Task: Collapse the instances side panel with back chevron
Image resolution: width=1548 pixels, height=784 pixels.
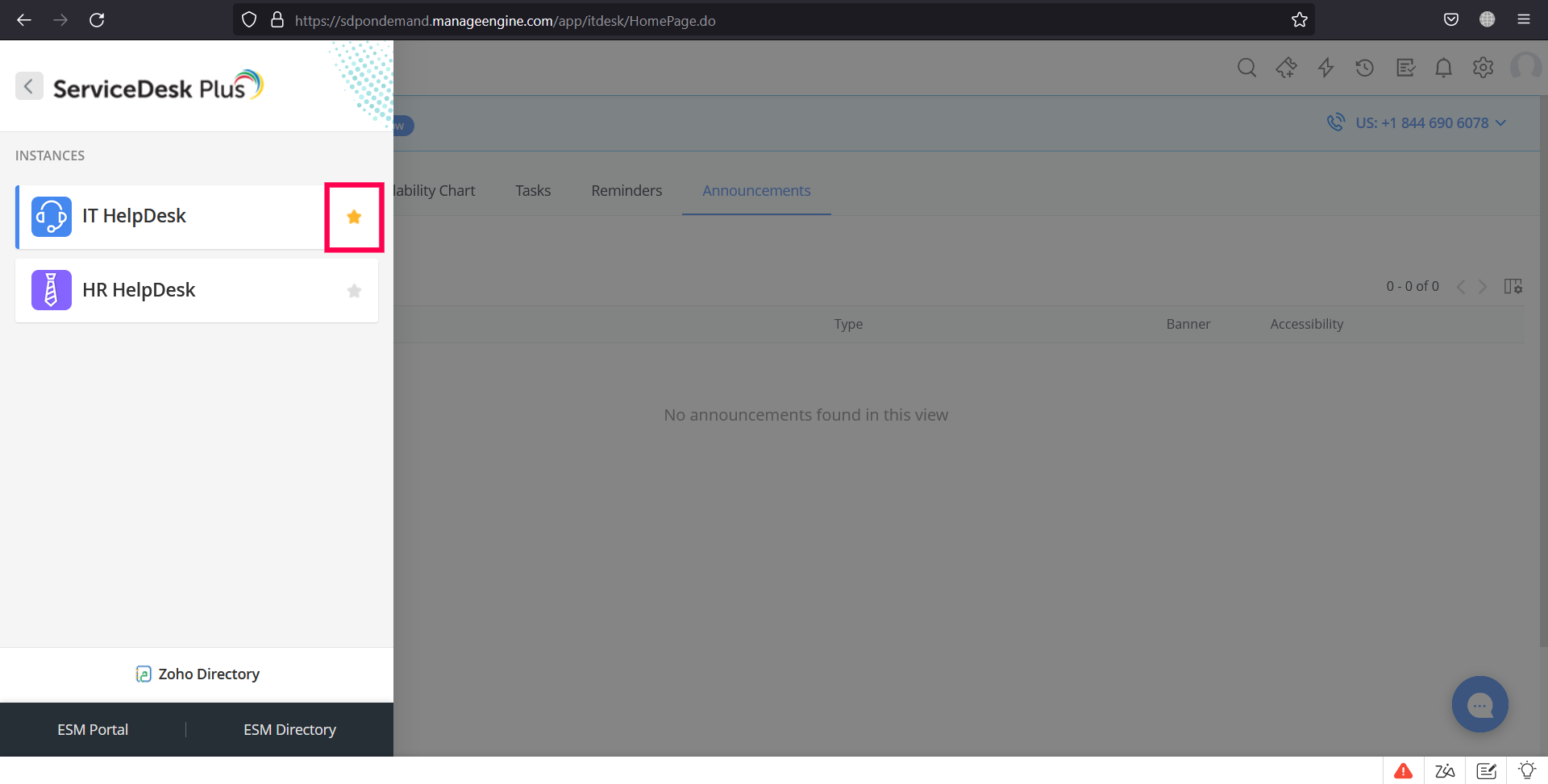Action: pyautogui.click(x=29, y=86)
